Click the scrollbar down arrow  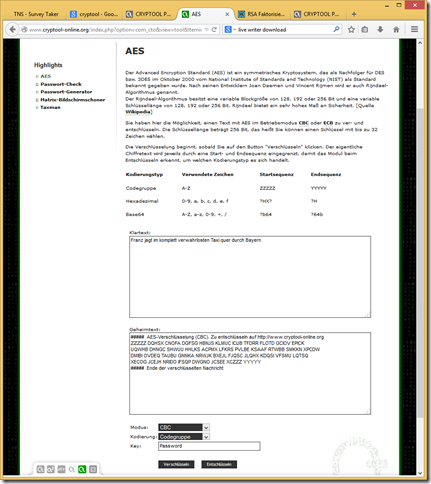pos(420,473)
